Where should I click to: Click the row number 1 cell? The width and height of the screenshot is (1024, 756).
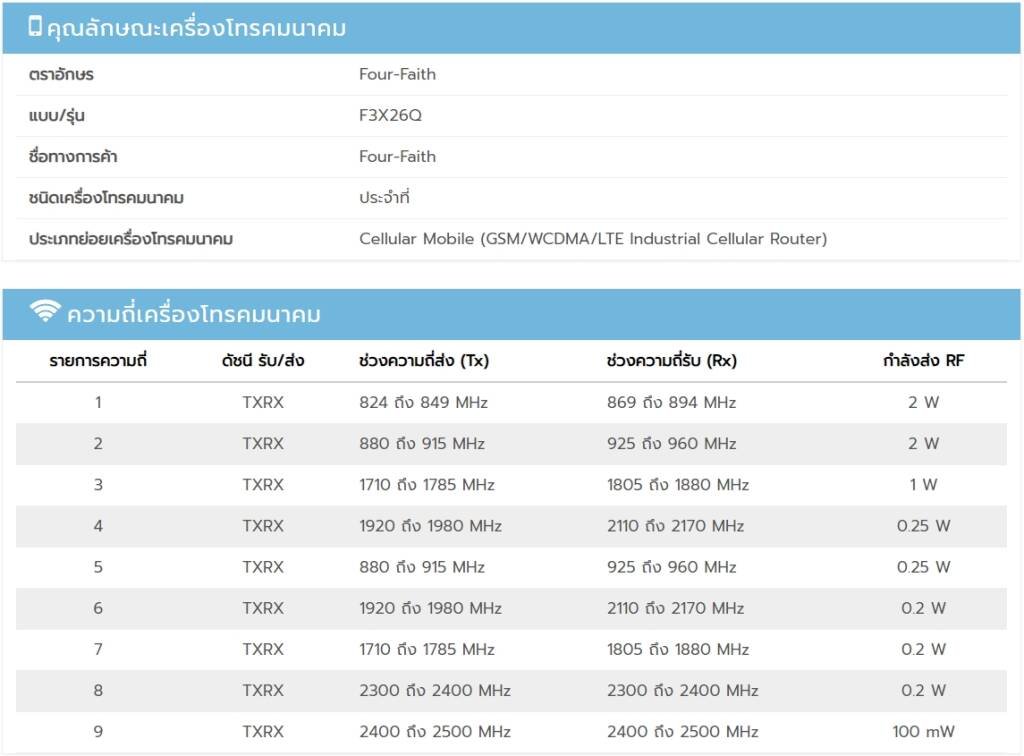click(x=98, y=402)
